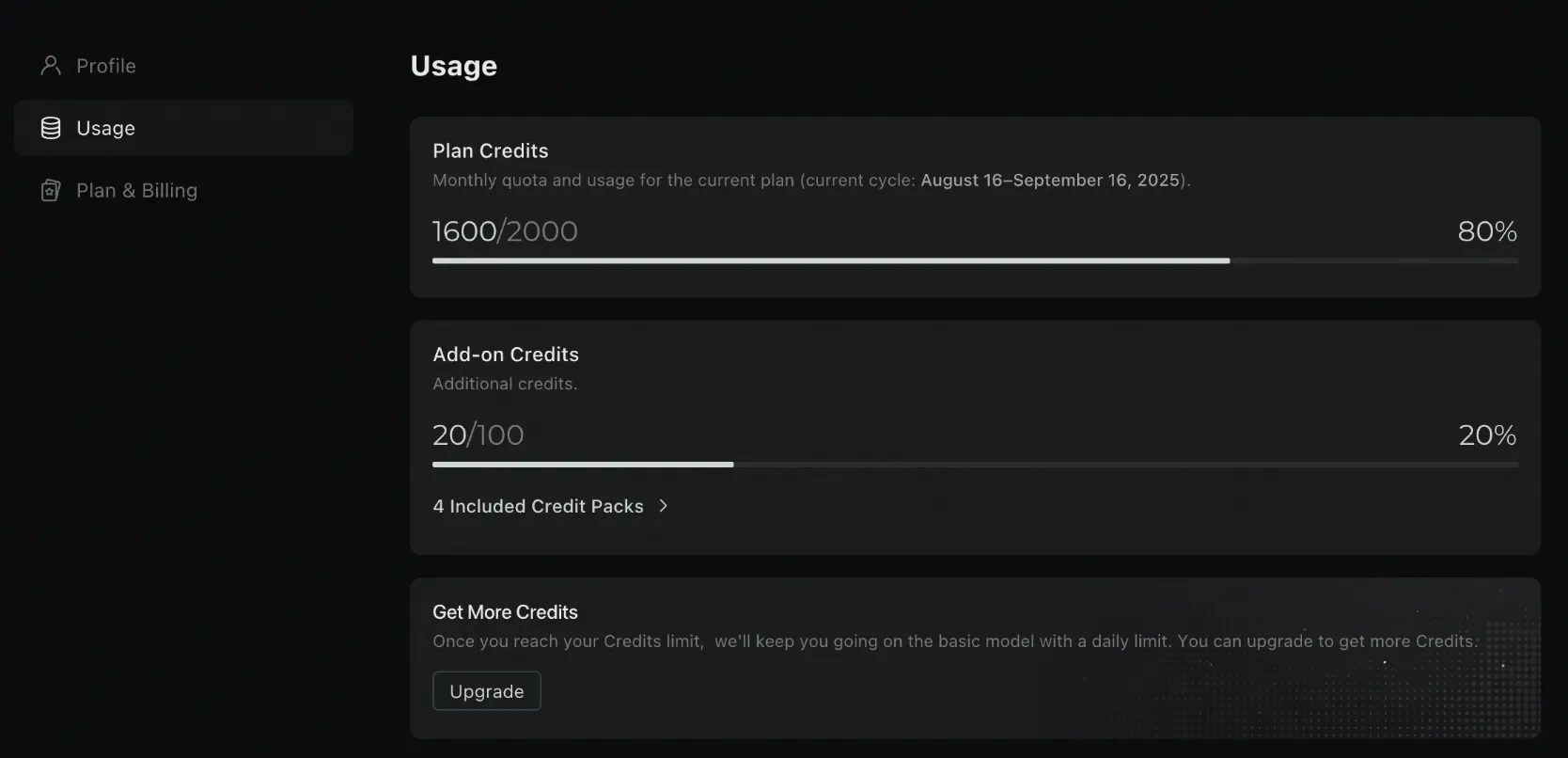Go to Plan & Billing section
Image resolution: width=1568 pixels, height=758 pixels.
tap(136, 191)
